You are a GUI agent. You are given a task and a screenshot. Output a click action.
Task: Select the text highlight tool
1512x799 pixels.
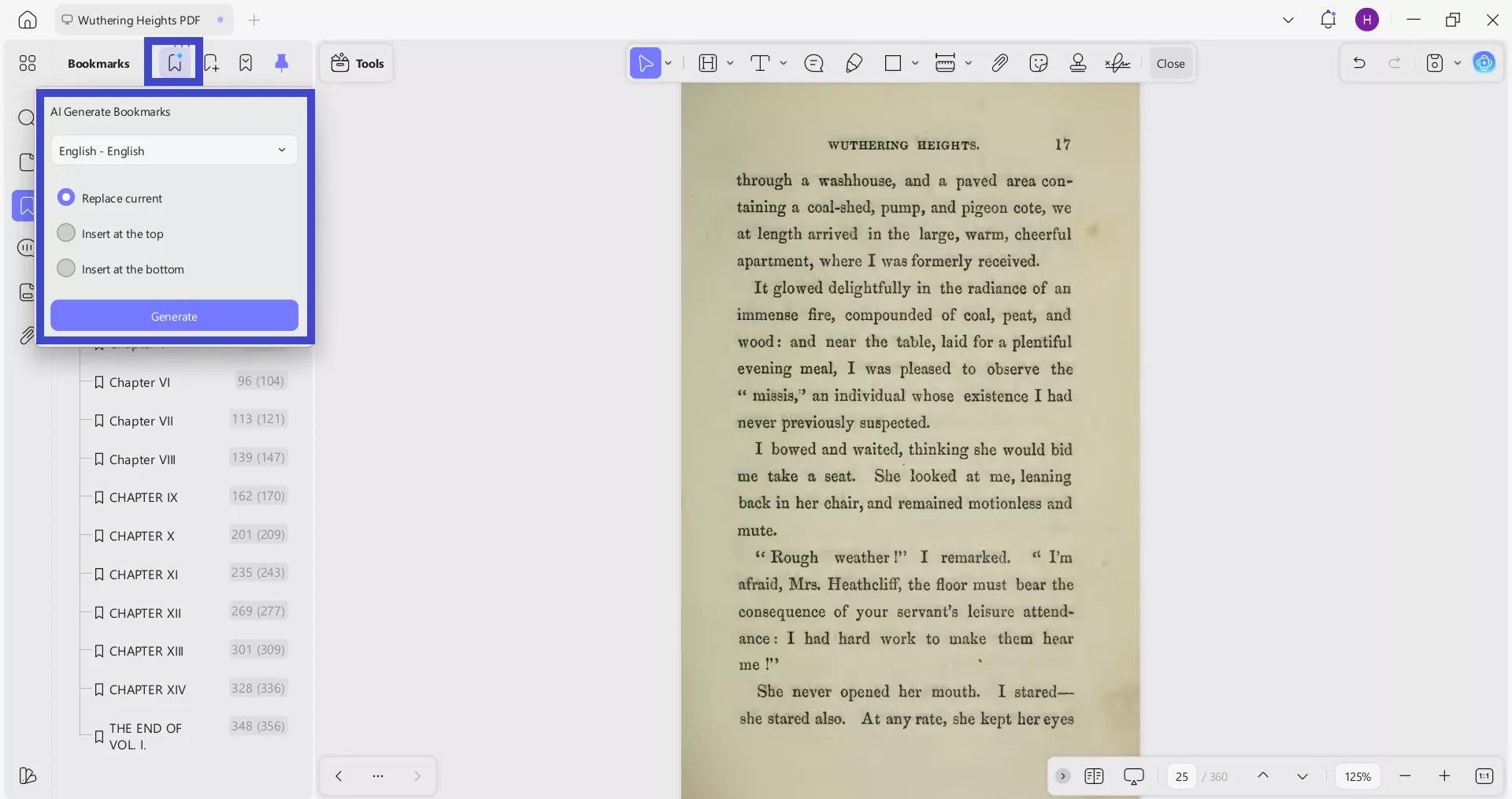(708, 63)
